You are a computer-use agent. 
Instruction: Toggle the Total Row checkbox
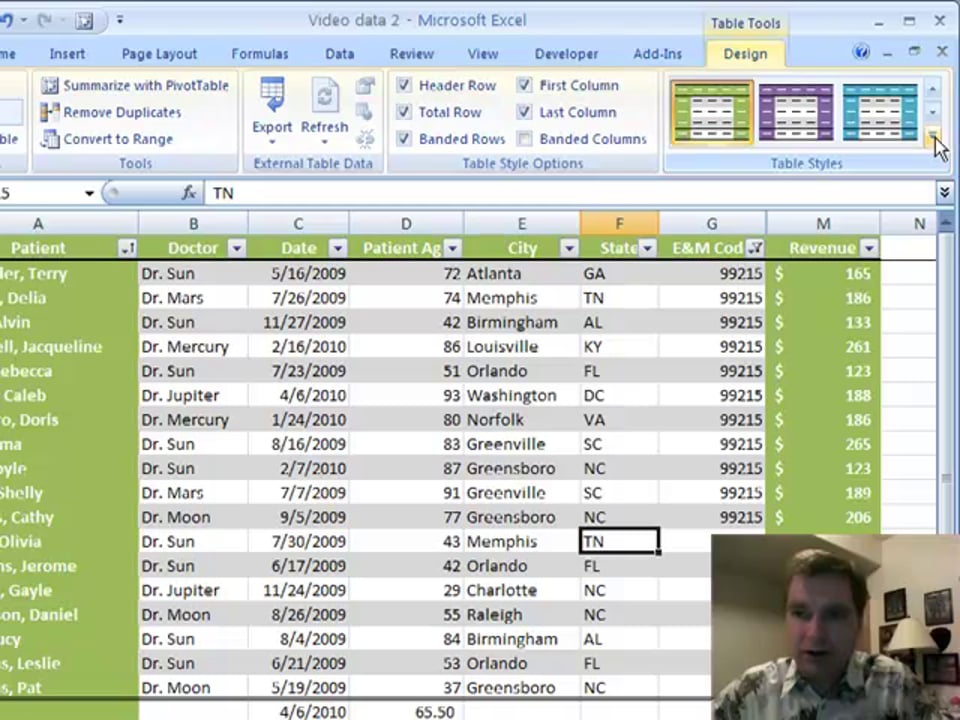pos(403,112)
